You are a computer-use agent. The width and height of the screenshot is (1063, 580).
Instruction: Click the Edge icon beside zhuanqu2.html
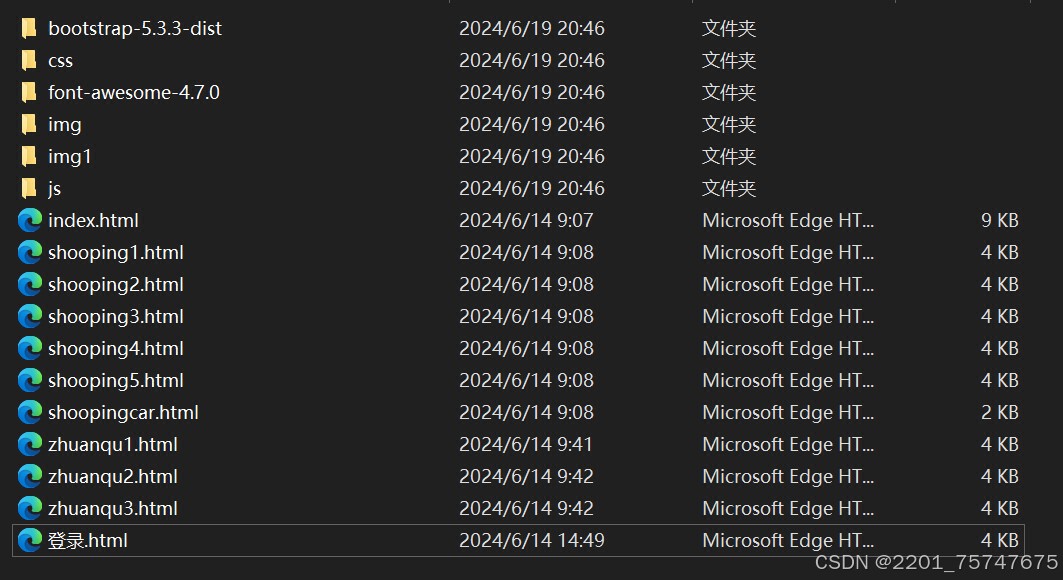[30, 476]
